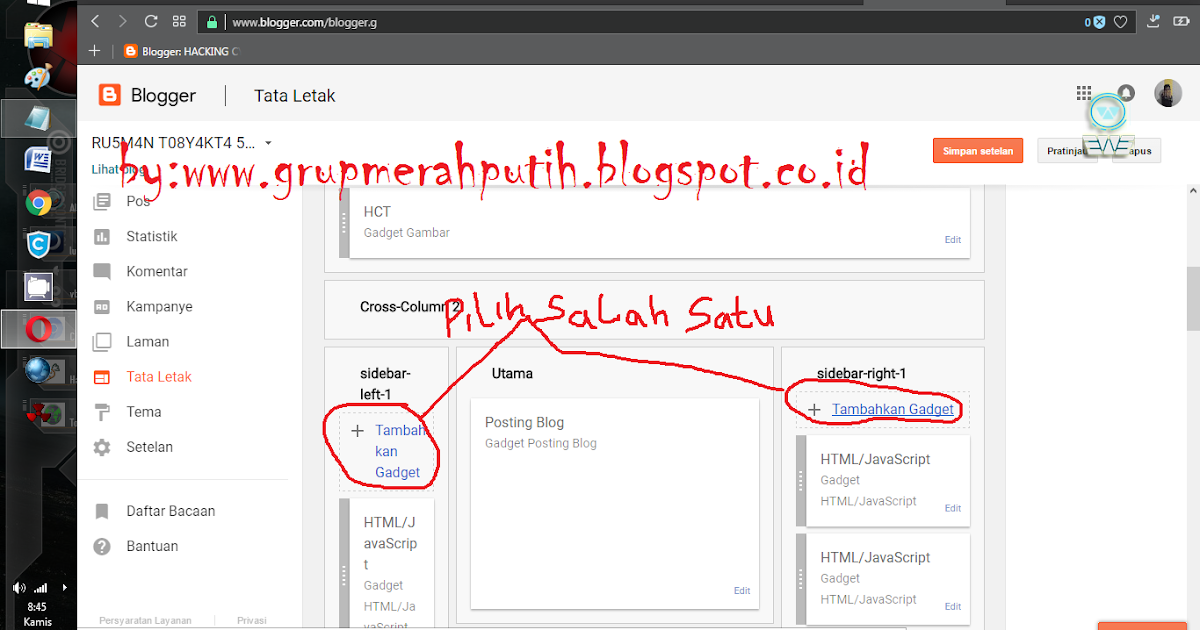This screenshot has height=630, width=1200.
Task: Click Tambahkan Gadget in sidebar-right-1
Action: click(x=893, y=409)
